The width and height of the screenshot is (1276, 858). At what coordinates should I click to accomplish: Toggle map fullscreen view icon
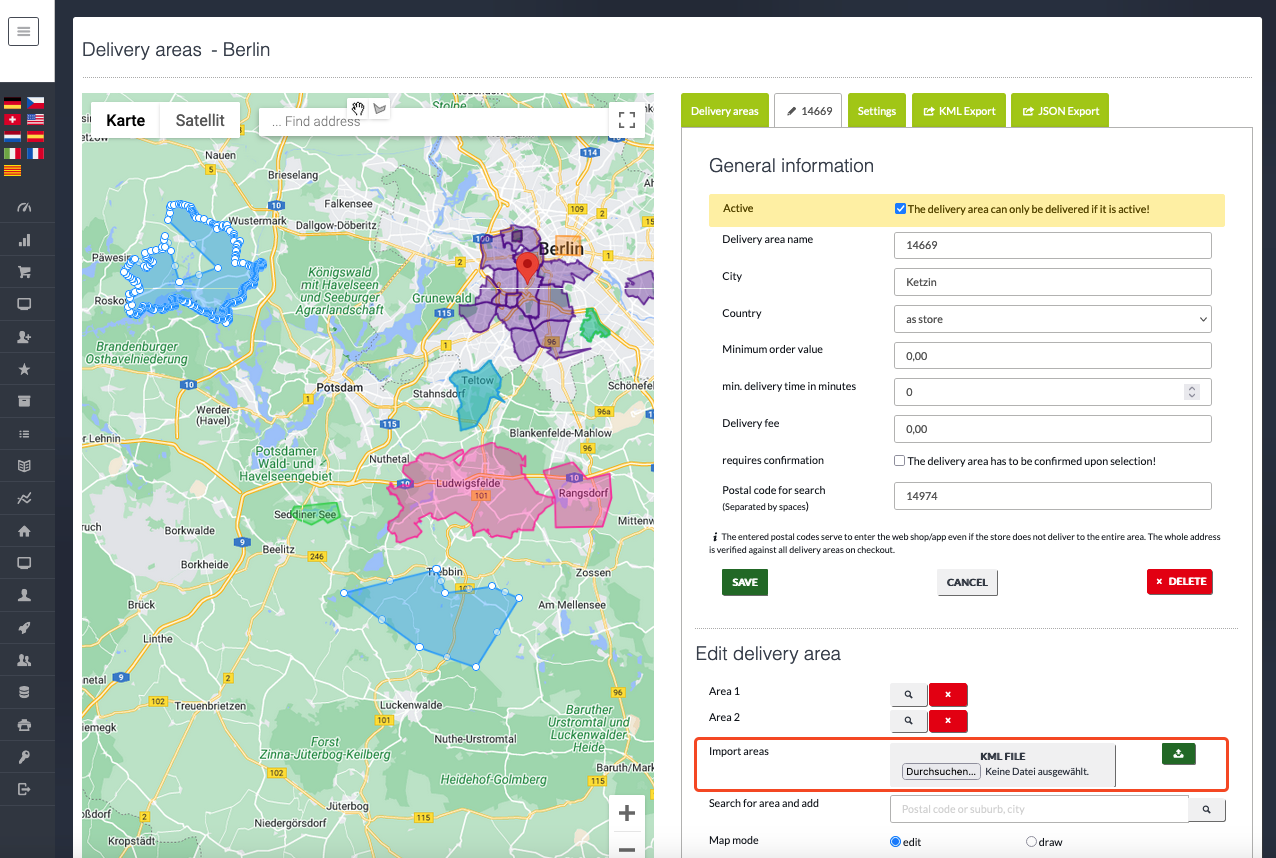[627, 120]
